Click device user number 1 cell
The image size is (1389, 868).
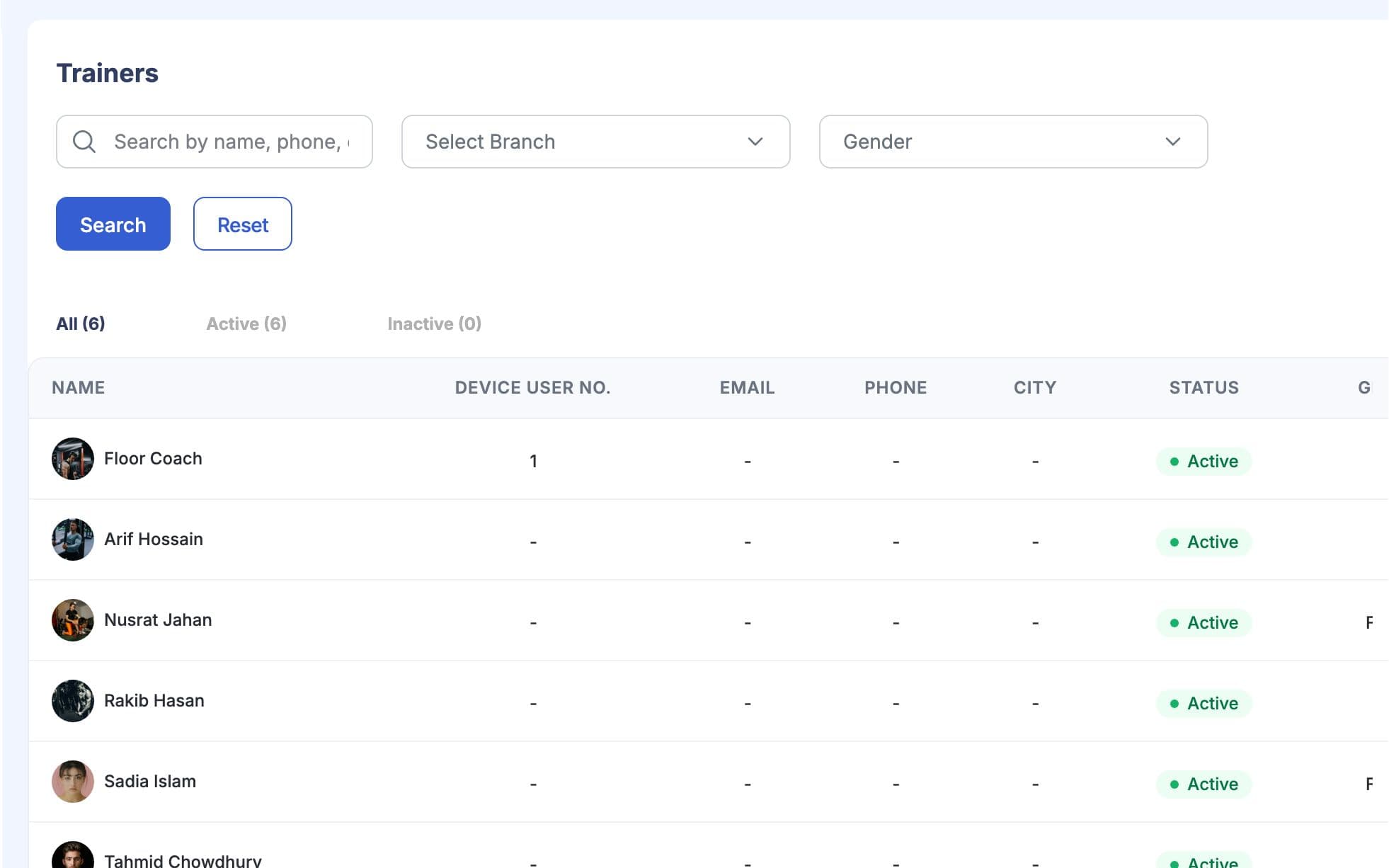533,462
